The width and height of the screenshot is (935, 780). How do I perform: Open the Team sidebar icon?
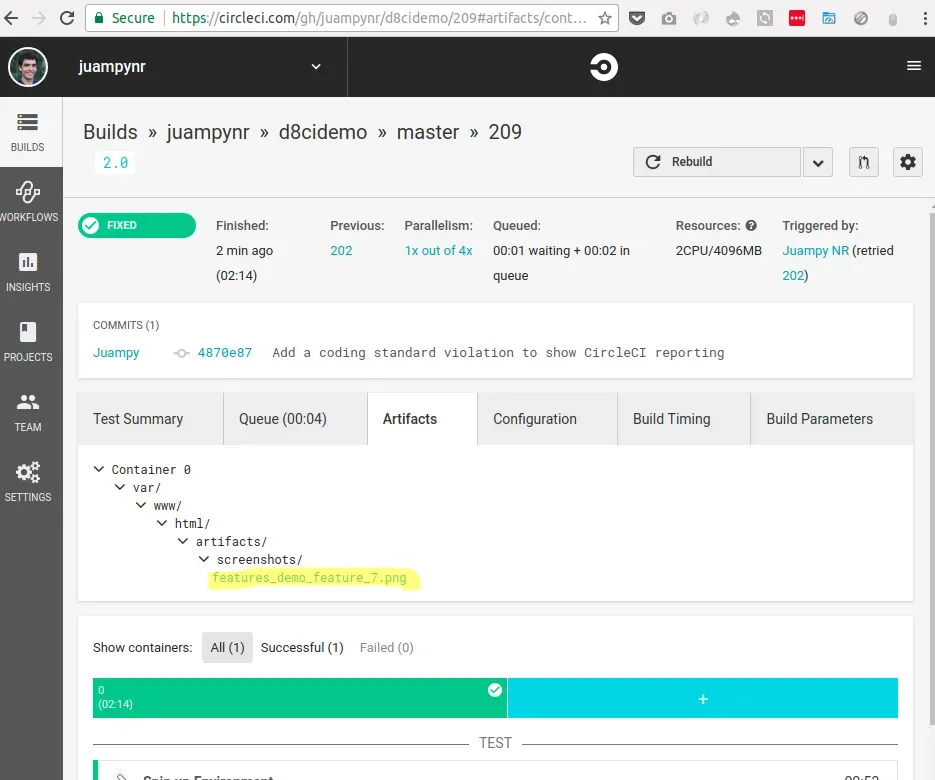(x=27, y=402)
